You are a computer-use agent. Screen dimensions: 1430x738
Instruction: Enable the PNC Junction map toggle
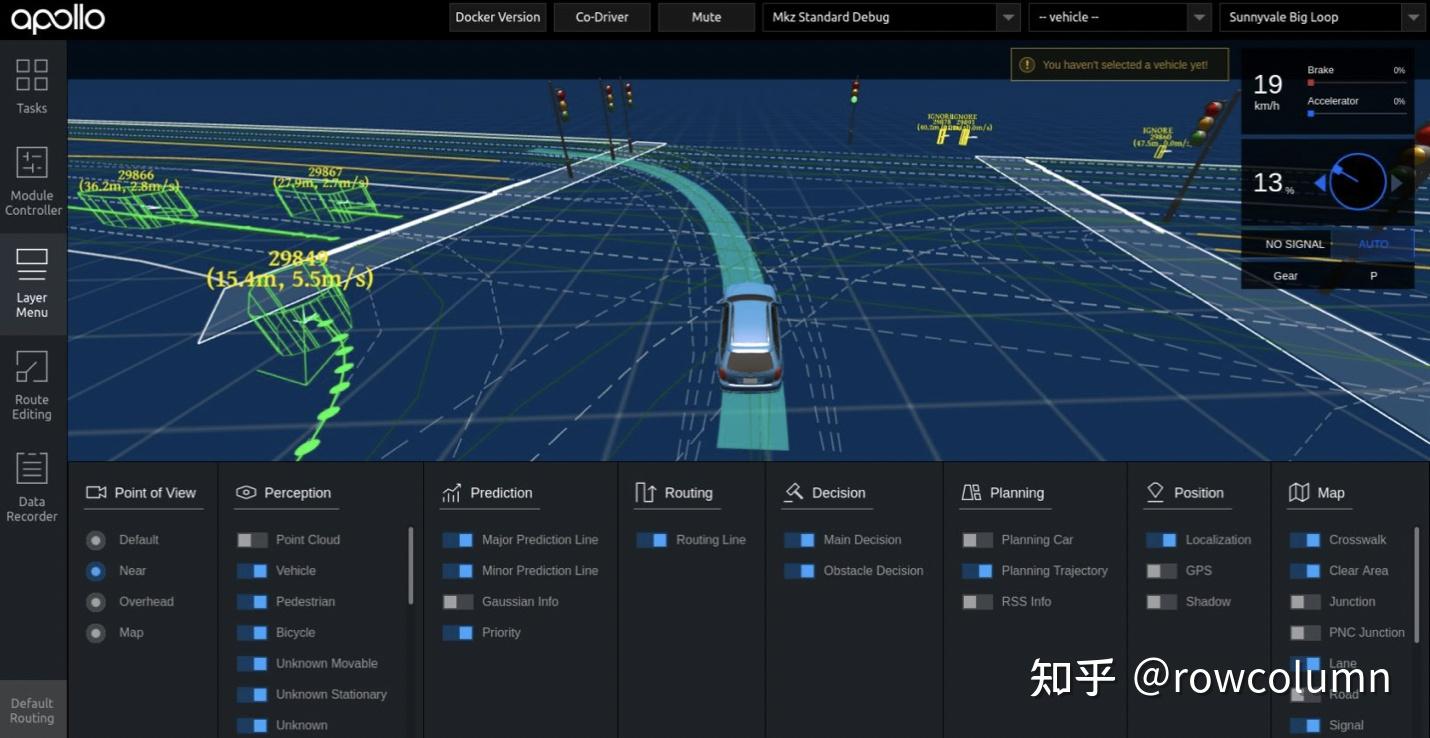[1305, 633]
